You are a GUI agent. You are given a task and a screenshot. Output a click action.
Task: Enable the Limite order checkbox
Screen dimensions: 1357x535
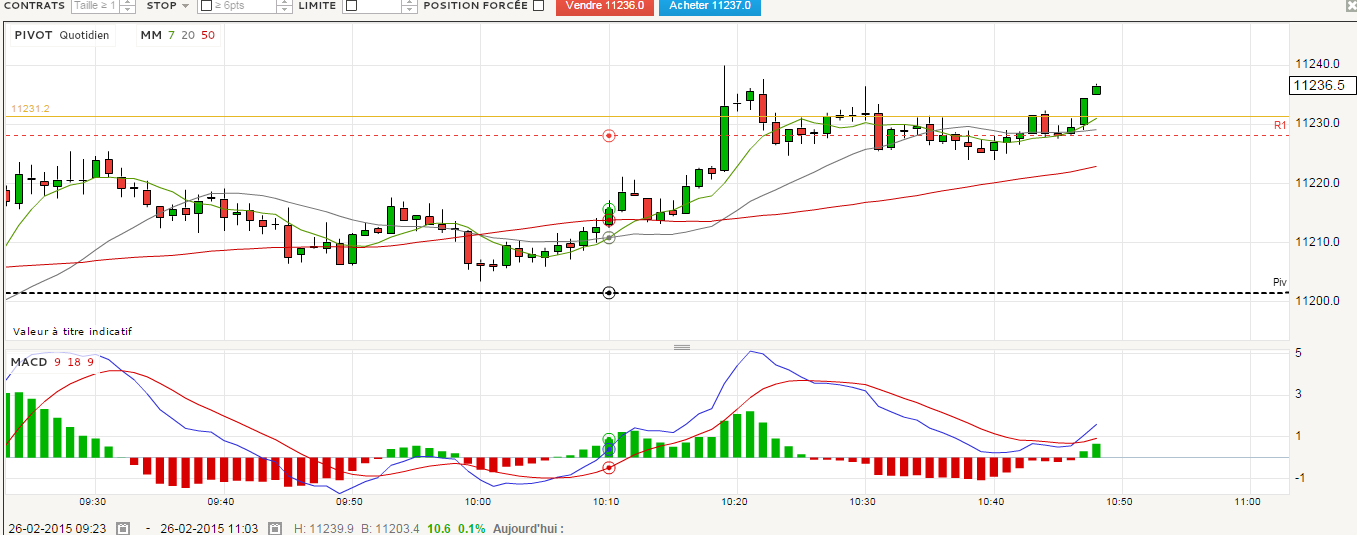(351, 6)
